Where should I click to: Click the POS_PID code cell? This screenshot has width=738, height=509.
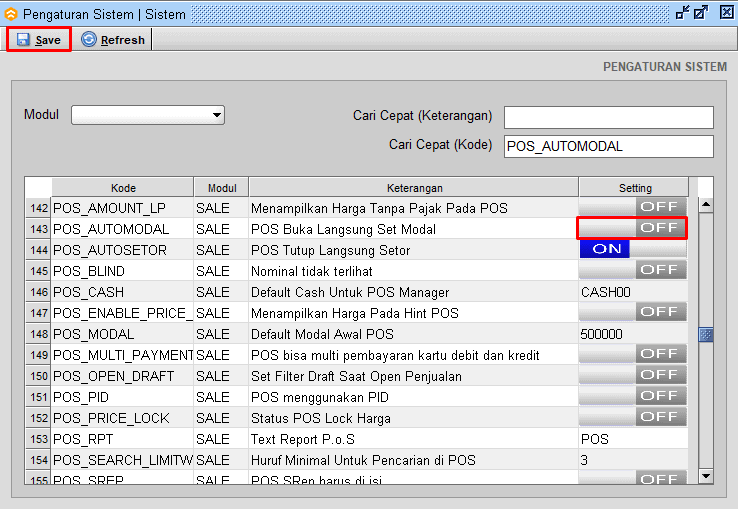122,397
